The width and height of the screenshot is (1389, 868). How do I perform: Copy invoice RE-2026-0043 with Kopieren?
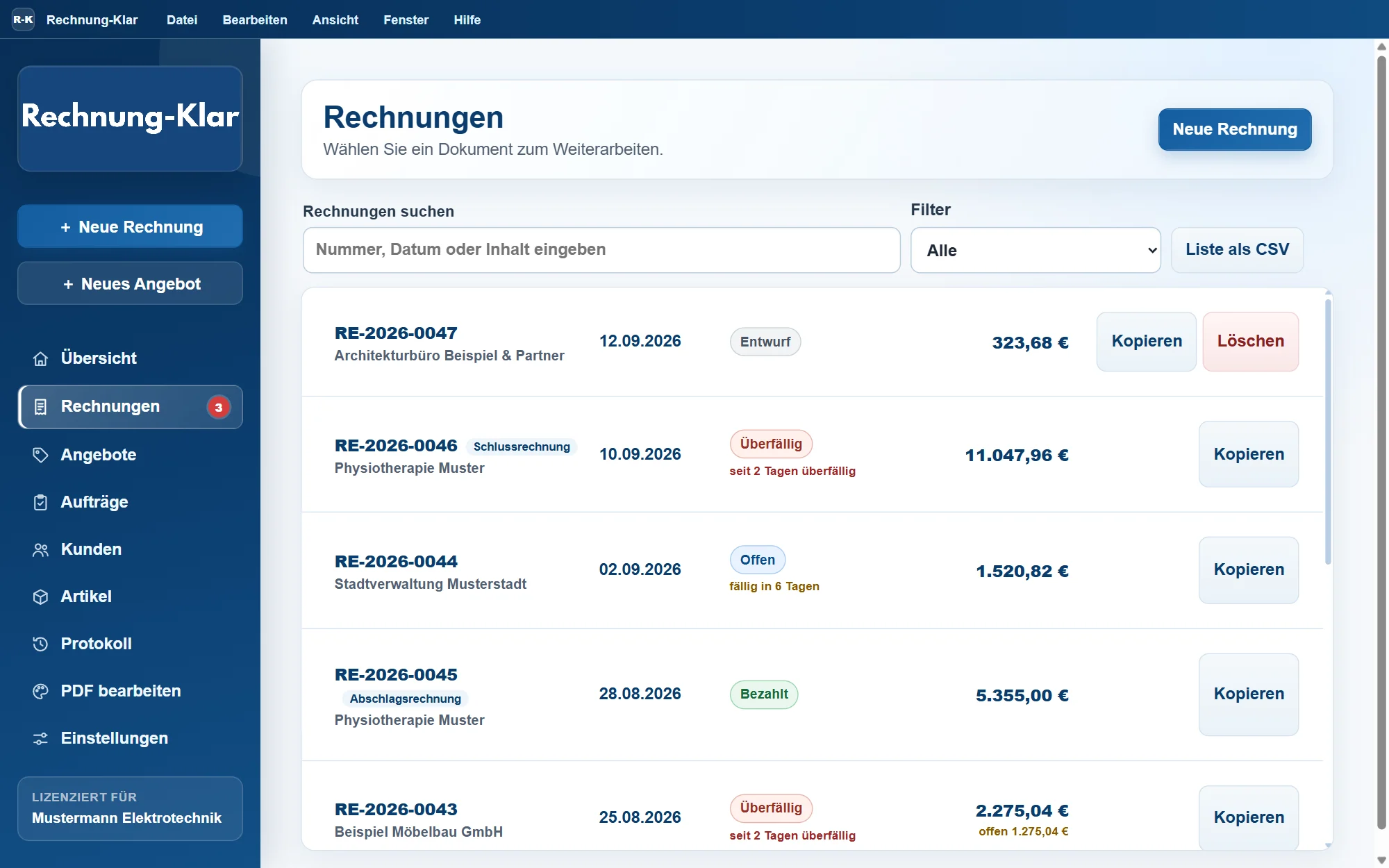pos(1249,817)
